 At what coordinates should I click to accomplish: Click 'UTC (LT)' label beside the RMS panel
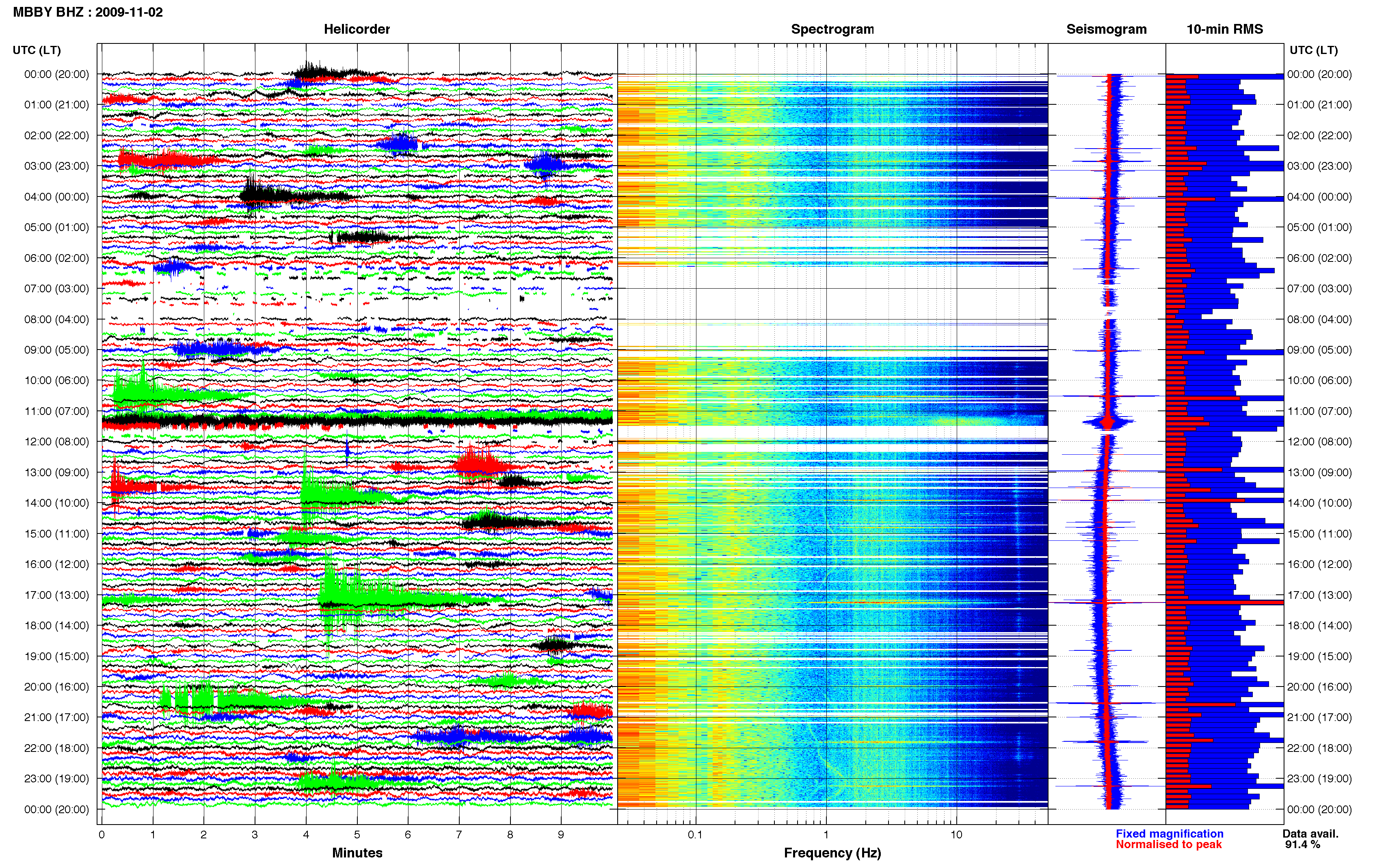point(1313,50)
